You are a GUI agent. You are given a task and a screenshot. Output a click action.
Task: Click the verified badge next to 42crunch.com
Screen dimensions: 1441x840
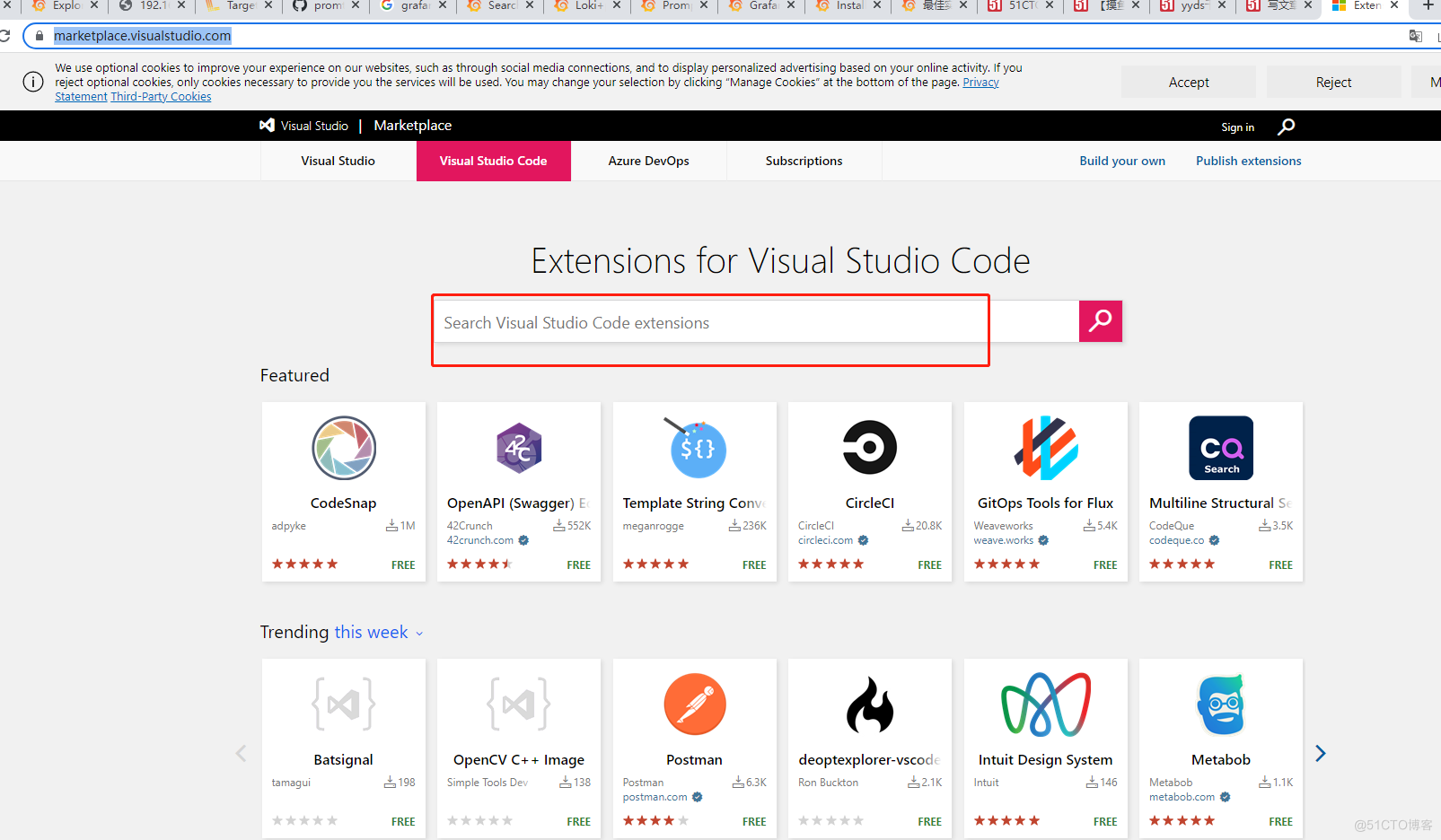coord(523,540)
